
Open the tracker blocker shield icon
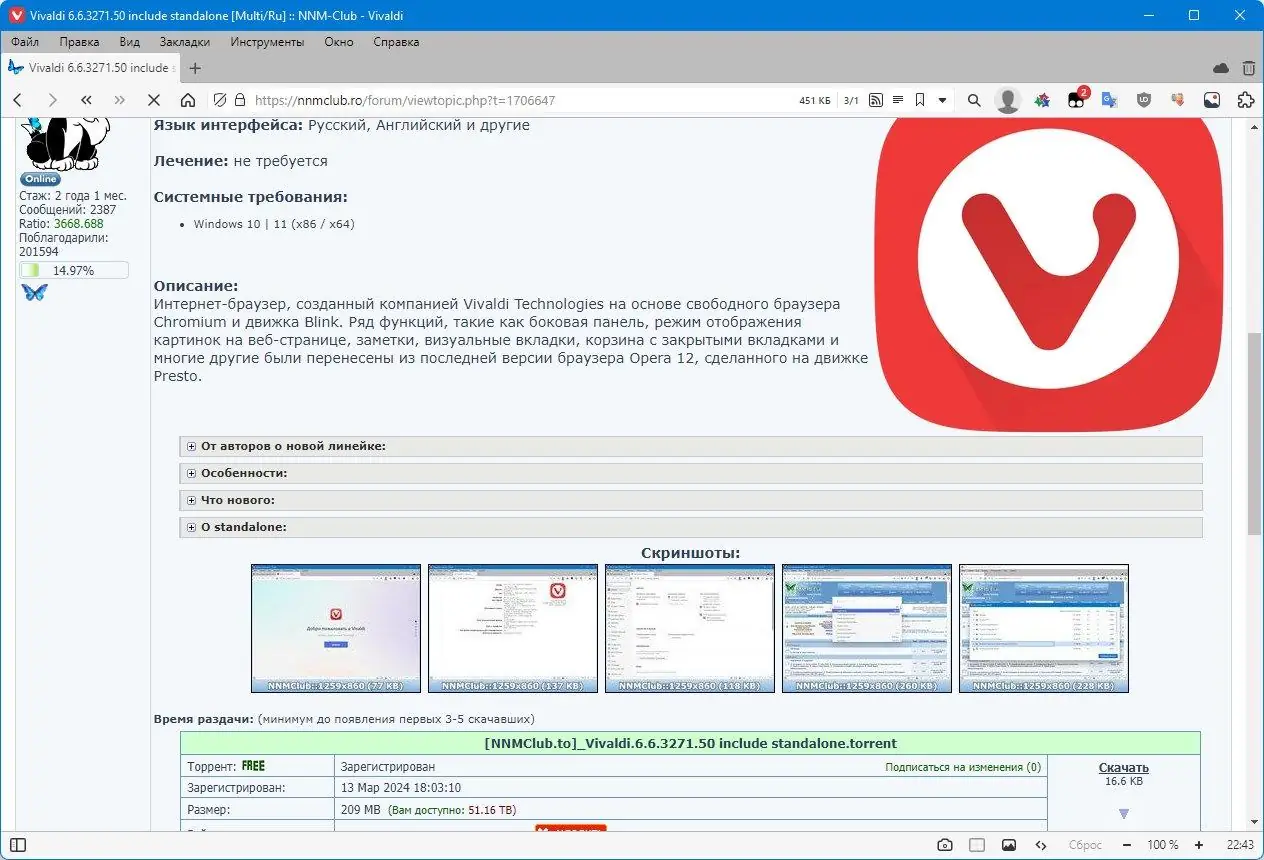220,100
